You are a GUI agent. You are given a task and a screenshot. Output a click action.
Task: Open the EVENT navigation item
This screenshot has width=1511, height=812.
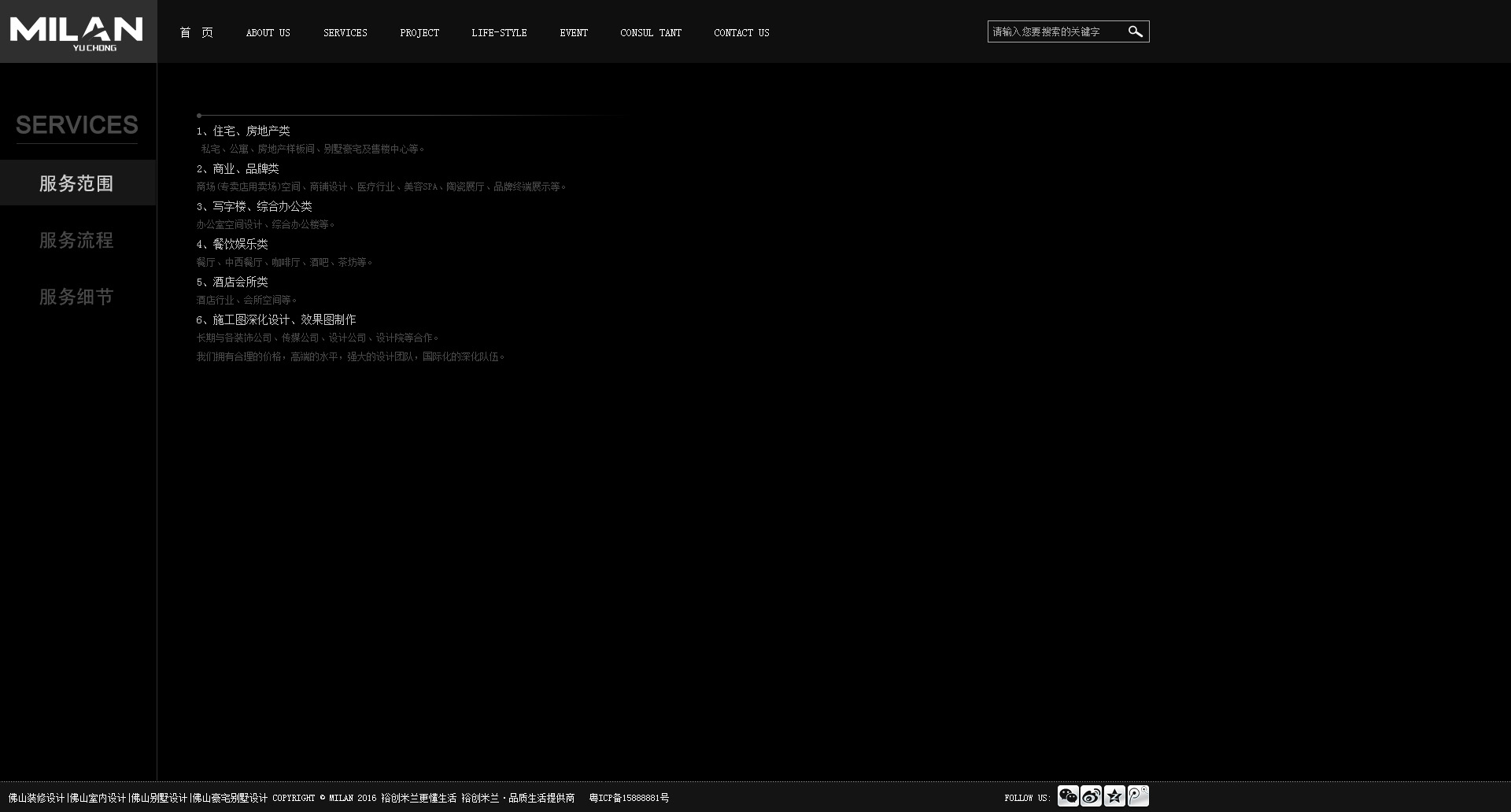[x=574, y=32]
